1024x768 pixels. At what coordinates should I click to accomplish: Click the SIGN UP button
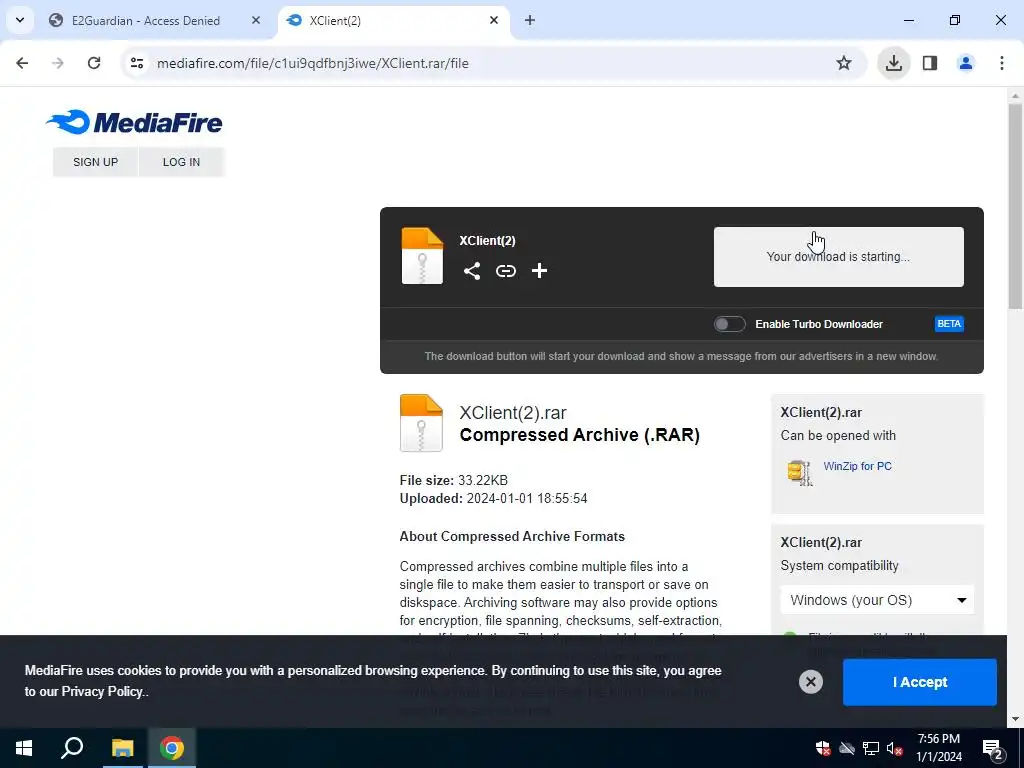[95, 162]
